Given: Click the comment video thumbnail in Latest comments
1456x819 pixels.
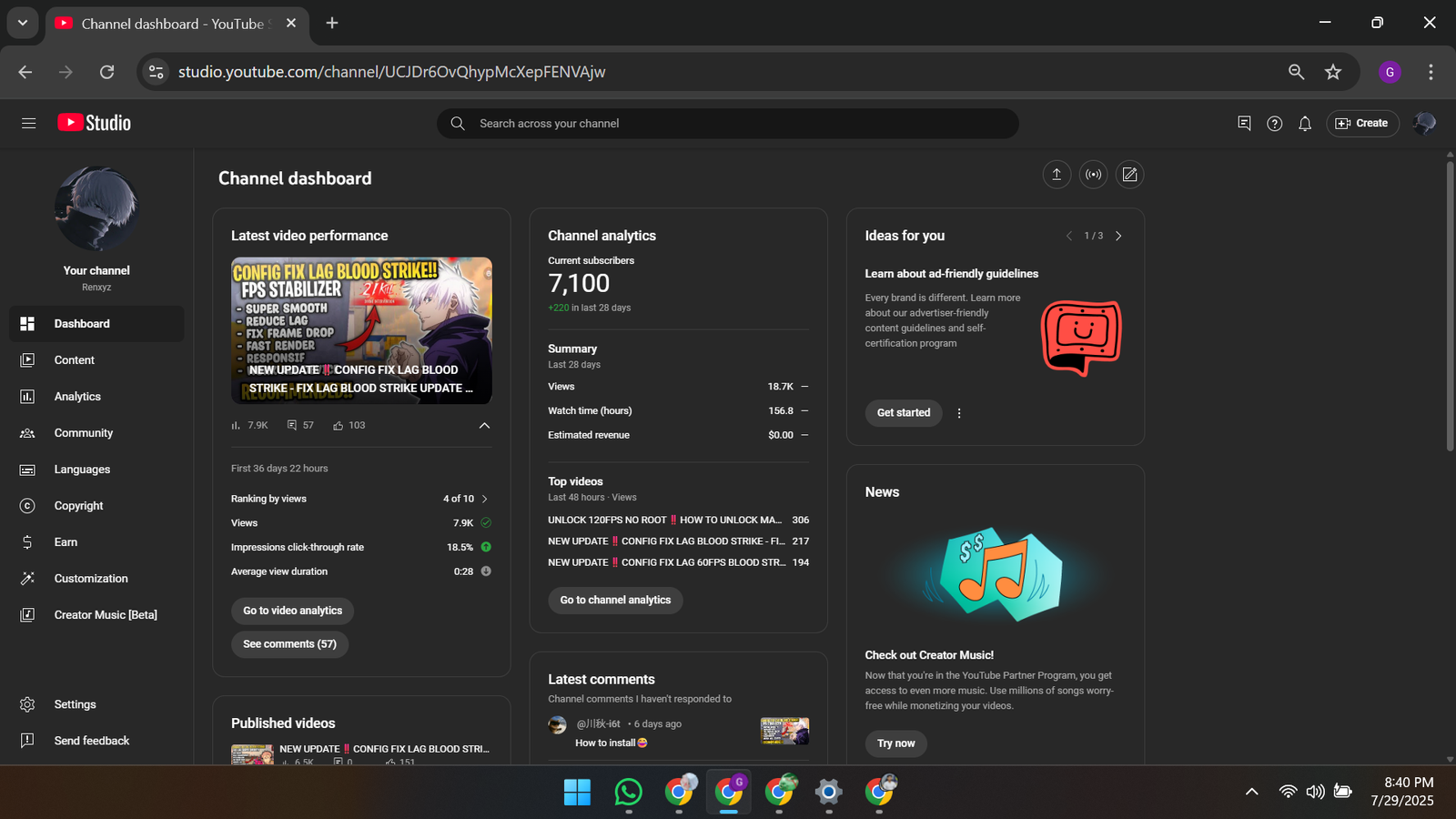Looking at the screenshot, I should [784, 731].
